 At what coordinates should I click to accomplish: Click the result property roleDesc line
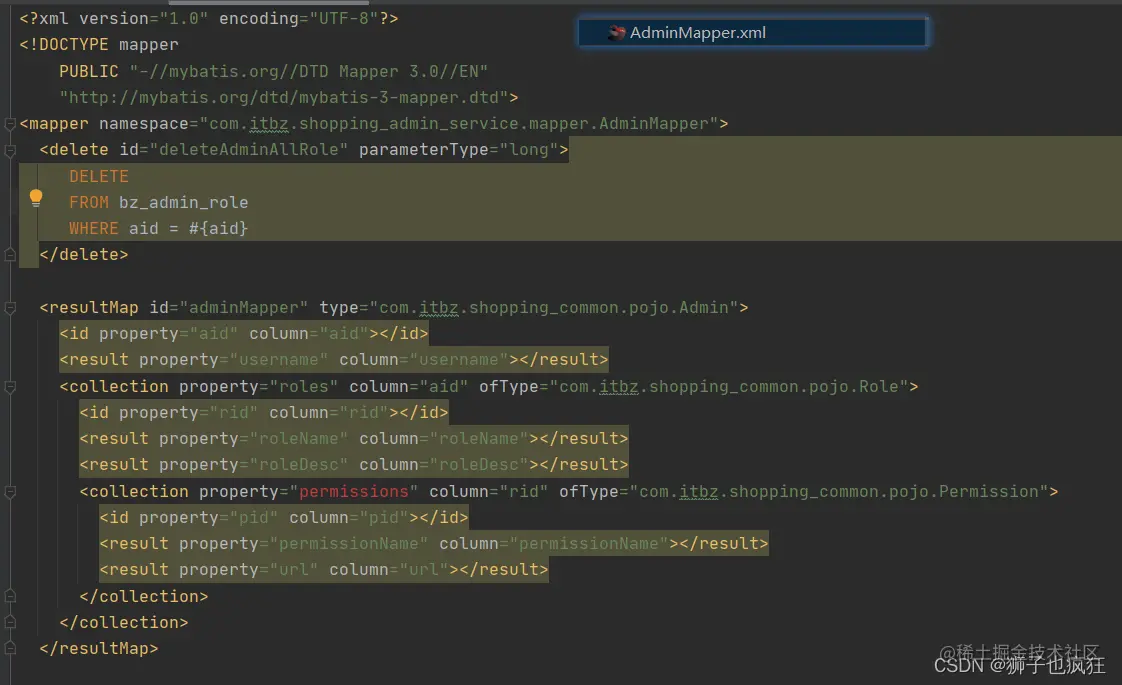[353, 465]
